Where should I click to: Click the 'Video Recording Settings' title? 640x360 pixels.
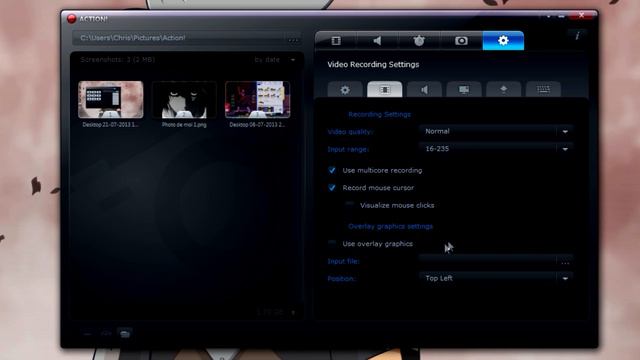373,64
